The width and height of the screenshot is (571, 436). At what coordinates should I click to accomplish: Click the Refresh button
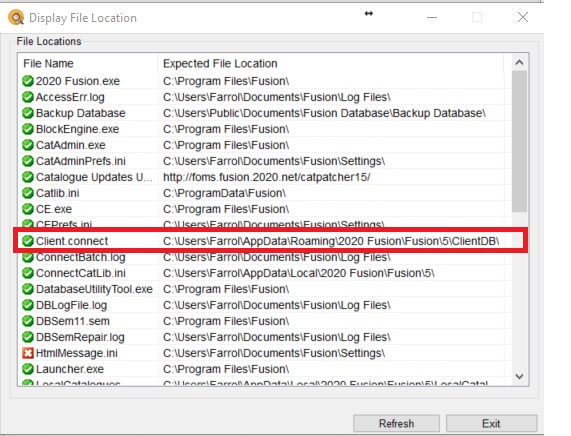[396, 423]
